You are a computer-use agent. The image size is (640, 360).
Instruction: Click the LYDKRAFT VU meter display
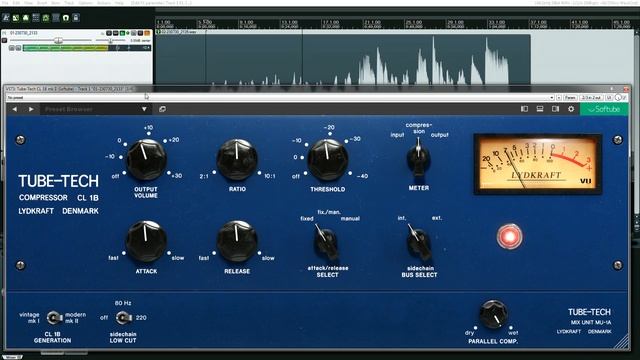pyautogui.click(x=538, y=164)
